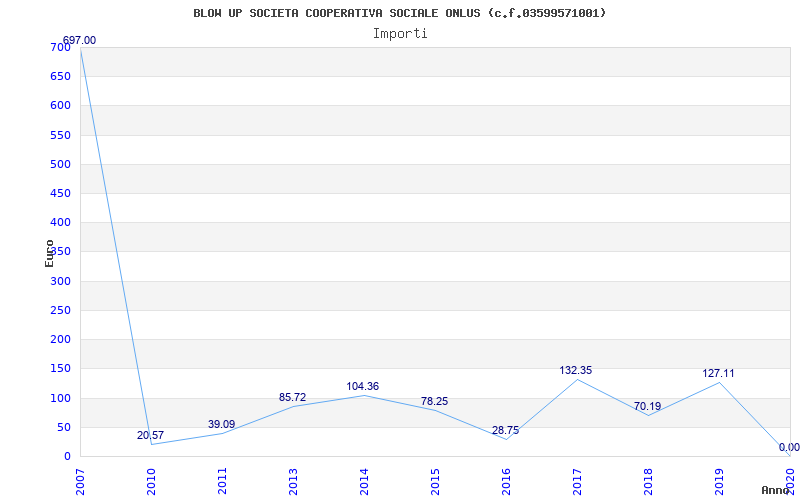The width and height of the screenshot is (800, 500).
Task: Select the 20.57 data point label
Action: (150, 435)
